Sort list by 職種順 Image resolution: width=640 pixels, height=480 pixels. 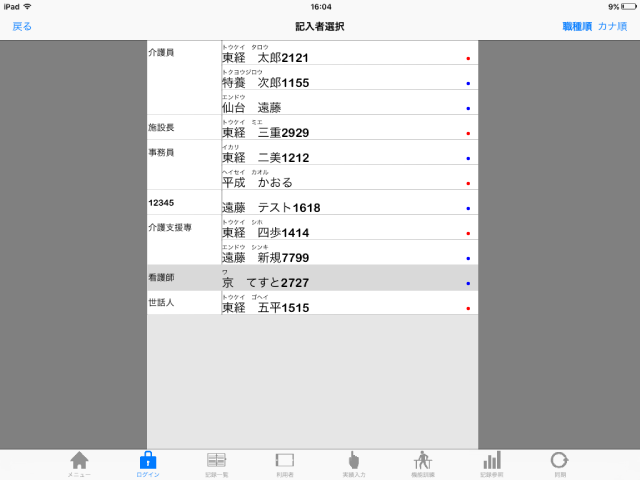click(x=577, y=26)
